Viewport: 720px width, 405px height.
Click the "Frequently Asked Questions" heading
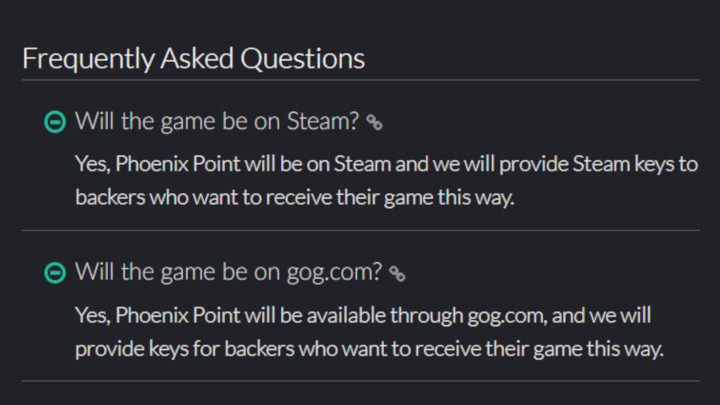(193, 58)
